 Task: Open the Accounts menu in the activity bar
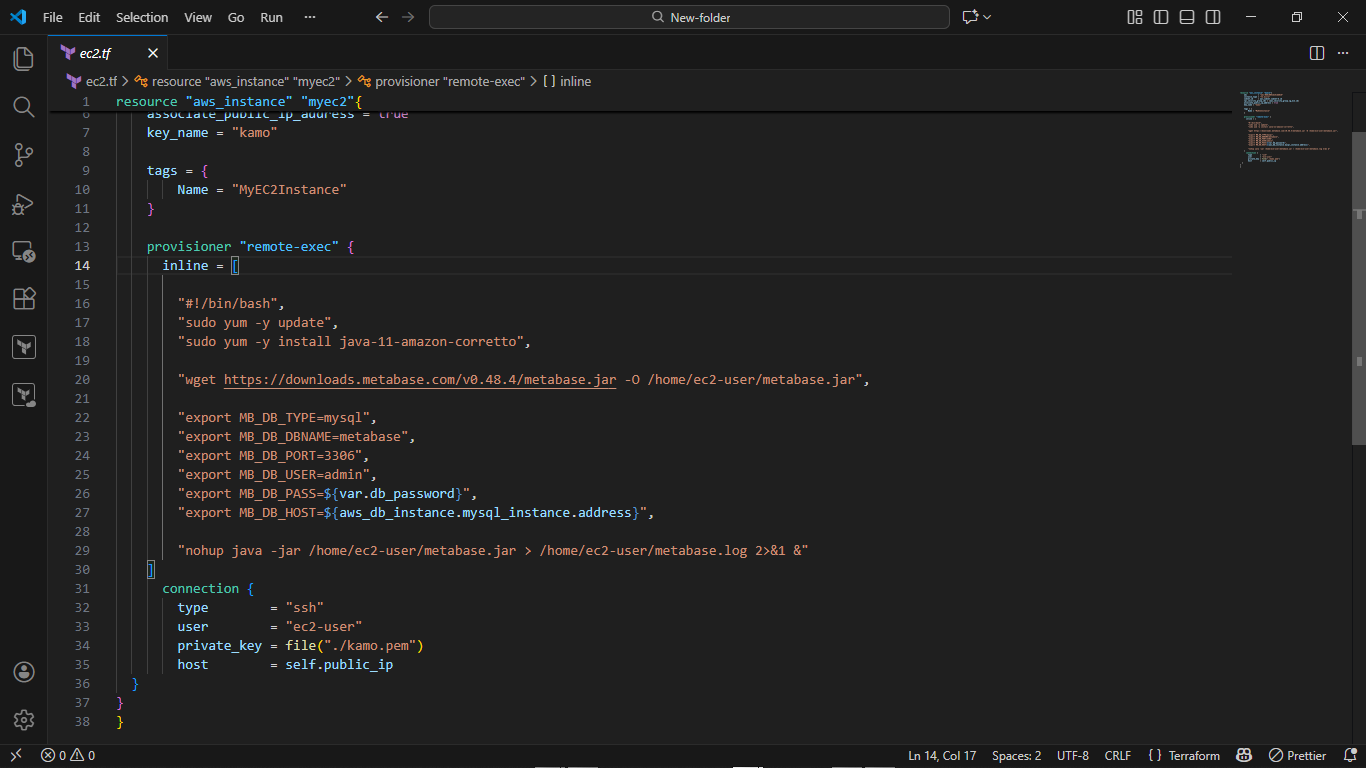[x=23, y=672]
